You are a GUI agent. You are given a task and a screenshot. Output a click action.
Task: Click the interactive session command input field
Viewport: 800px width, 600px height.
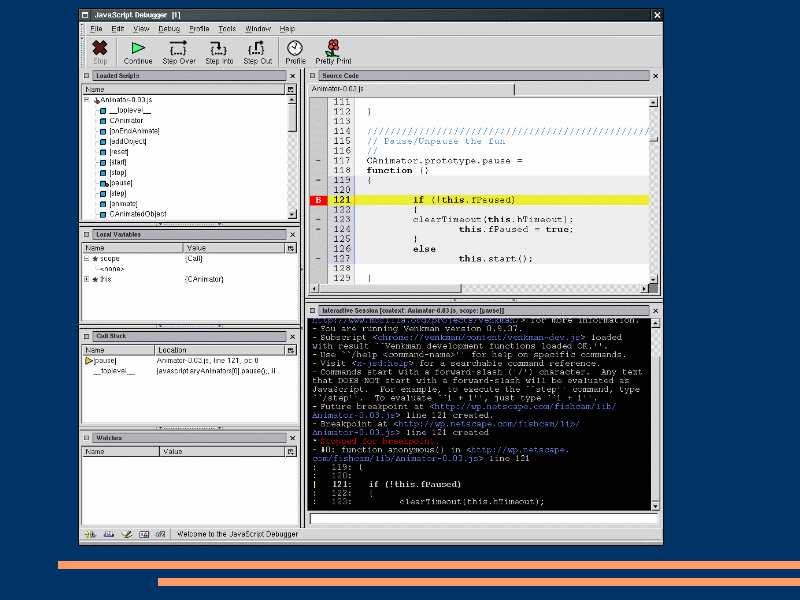[485, 519]
